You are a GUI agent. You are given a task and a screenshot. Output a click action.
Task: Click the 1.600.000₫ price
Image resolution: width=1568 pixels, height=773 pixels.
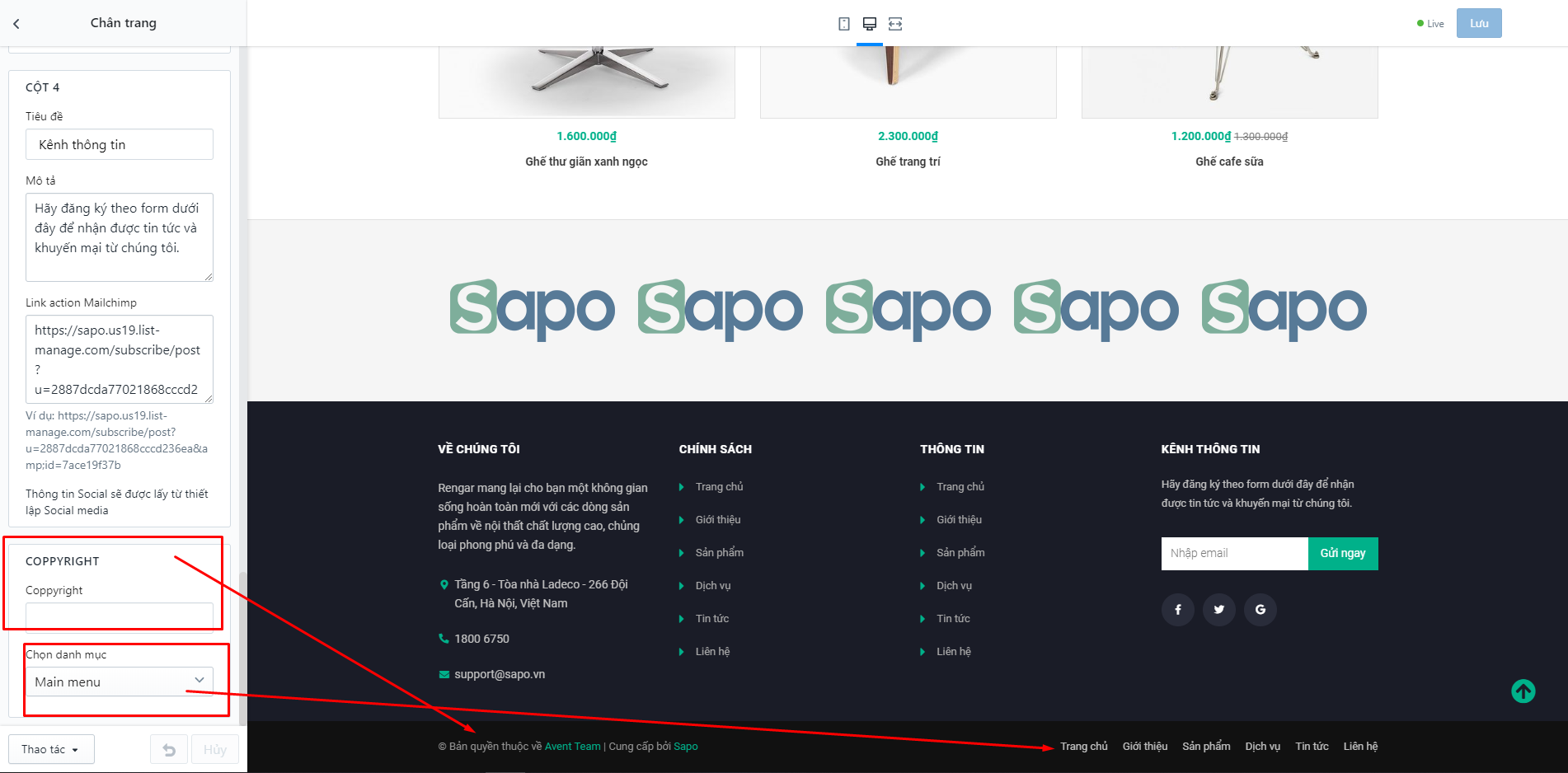[x=586, y=136]
